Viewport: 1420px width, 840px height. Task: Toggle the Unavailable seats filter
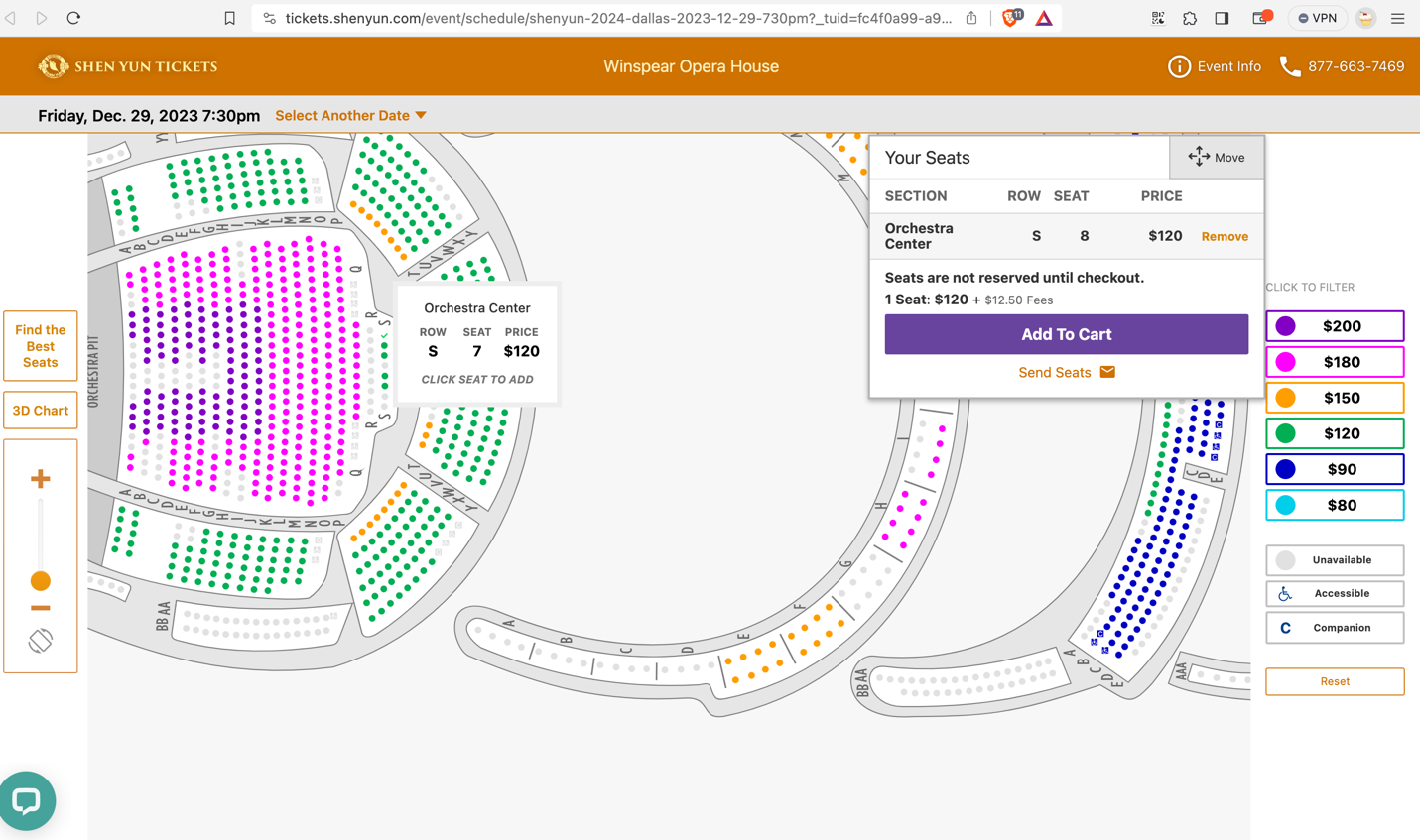pos(1335,560)
